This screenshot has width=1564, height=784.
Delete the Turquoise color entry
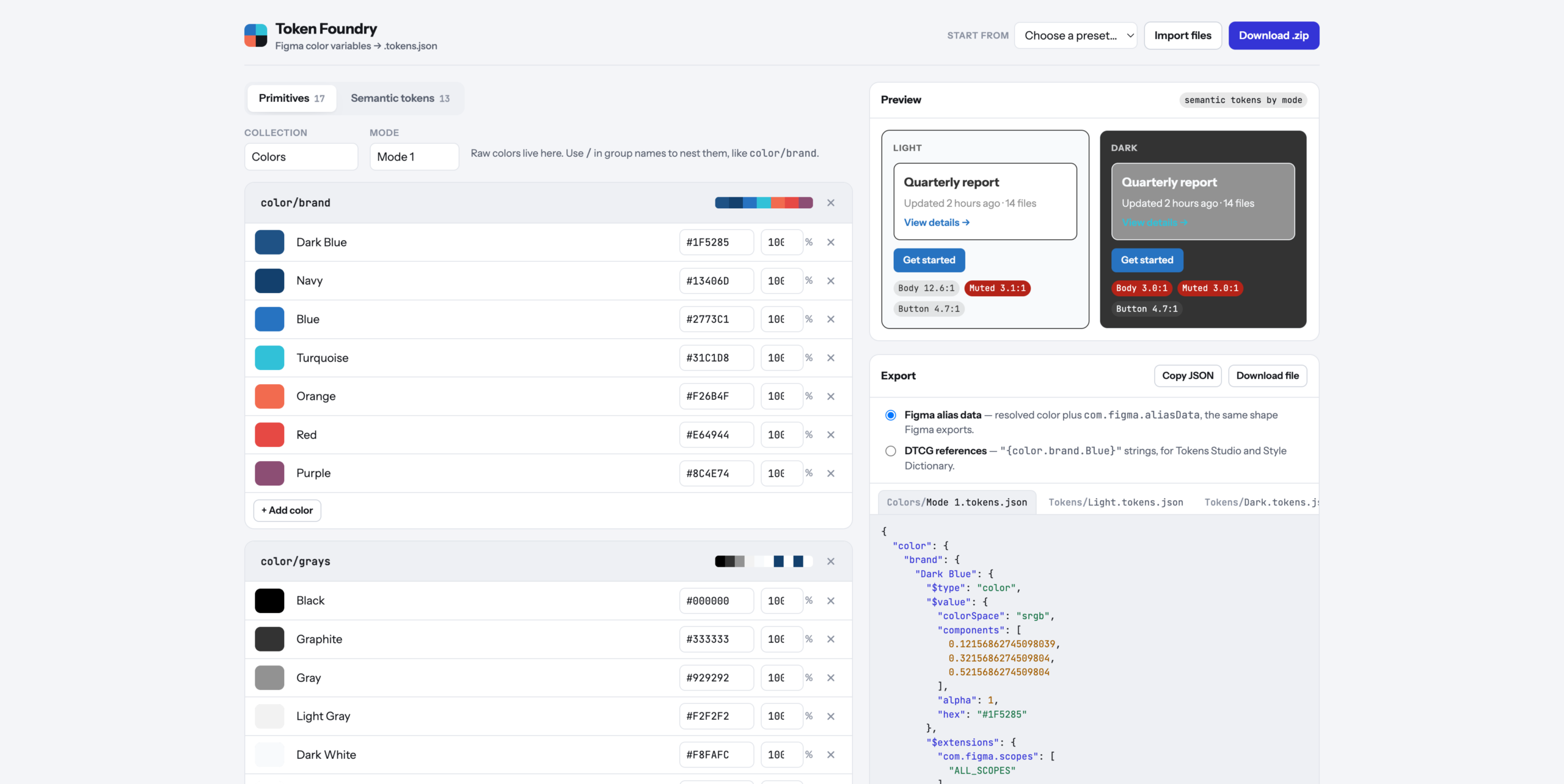(831, 358)
